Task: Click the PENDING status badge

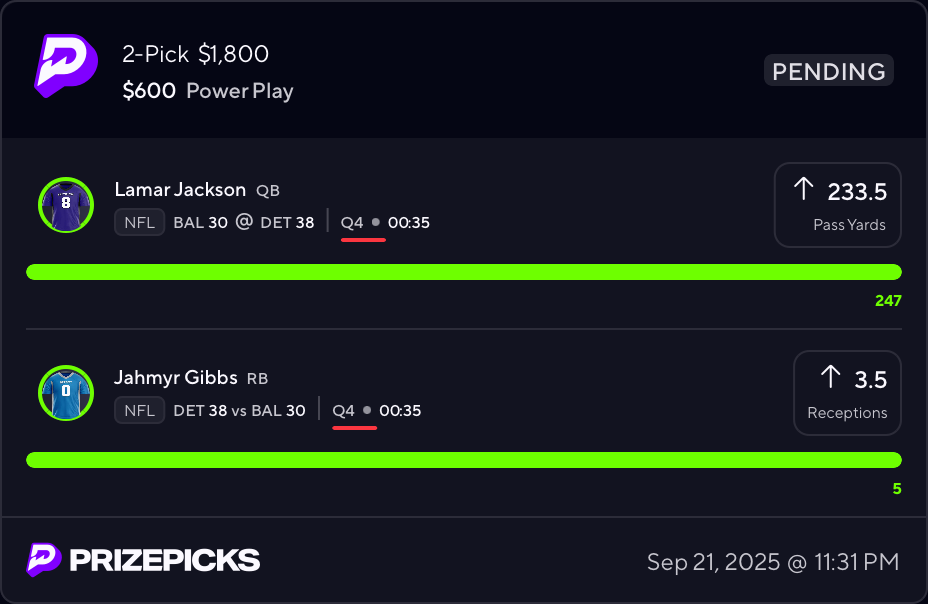Action: click(x=829, y=71)
